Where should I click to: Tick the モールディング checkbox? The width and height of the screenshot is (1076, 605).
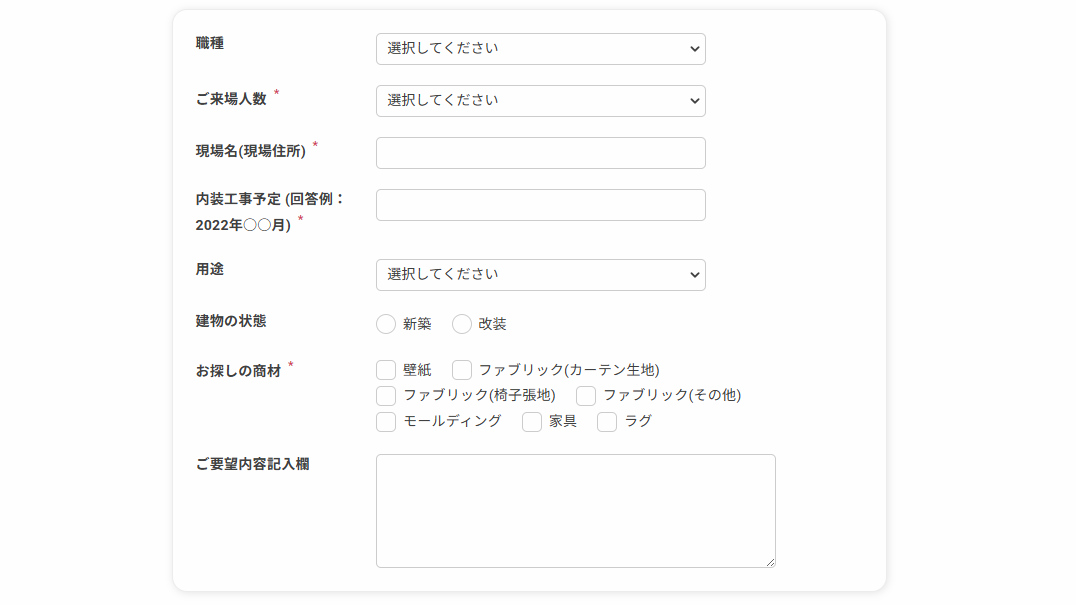click(386, 422)
